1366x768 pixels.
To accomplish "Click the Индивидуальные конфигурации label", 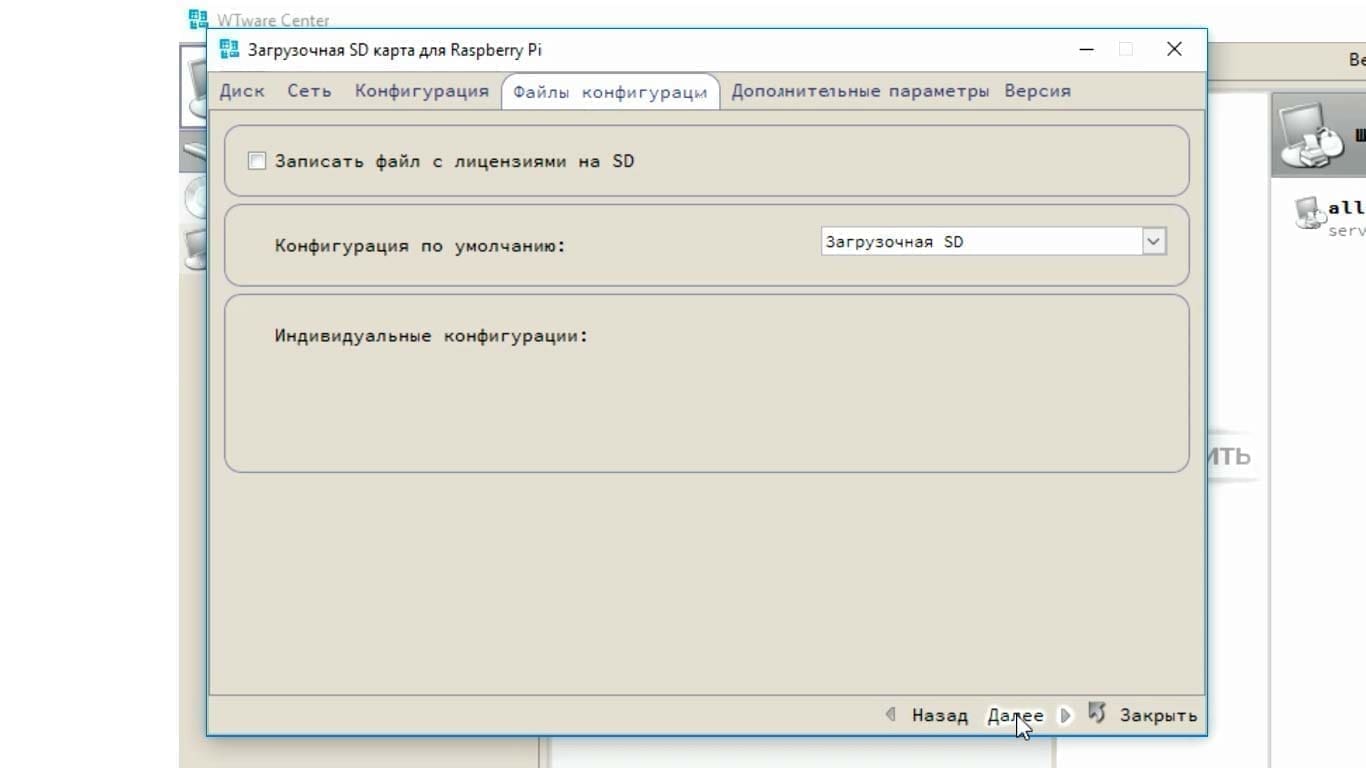I will click(x=432, y=336).
